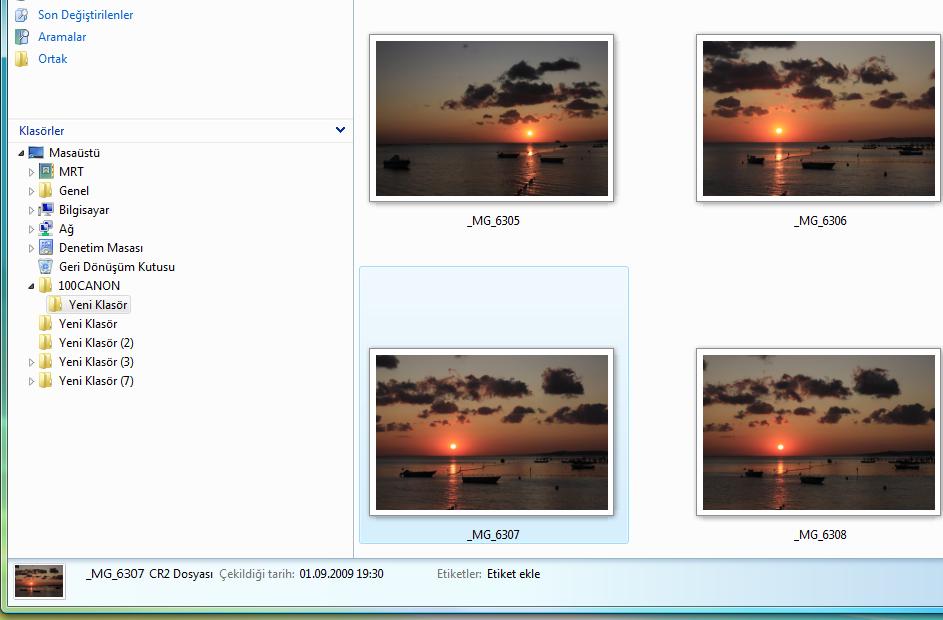Click the Ağ network icon

(46, 229)
